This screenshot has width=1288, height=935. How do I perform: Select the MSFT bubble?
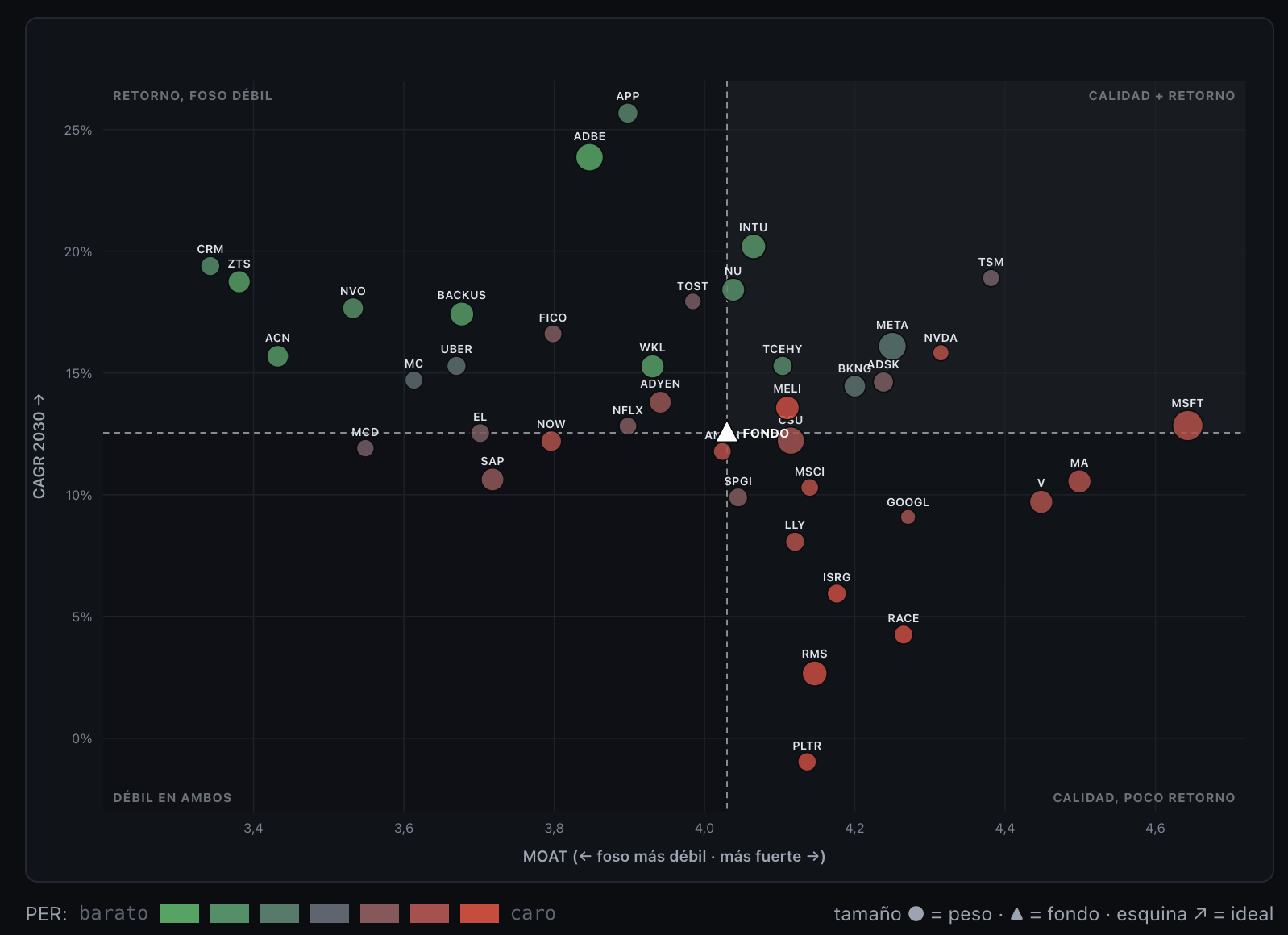point(1187,425)
